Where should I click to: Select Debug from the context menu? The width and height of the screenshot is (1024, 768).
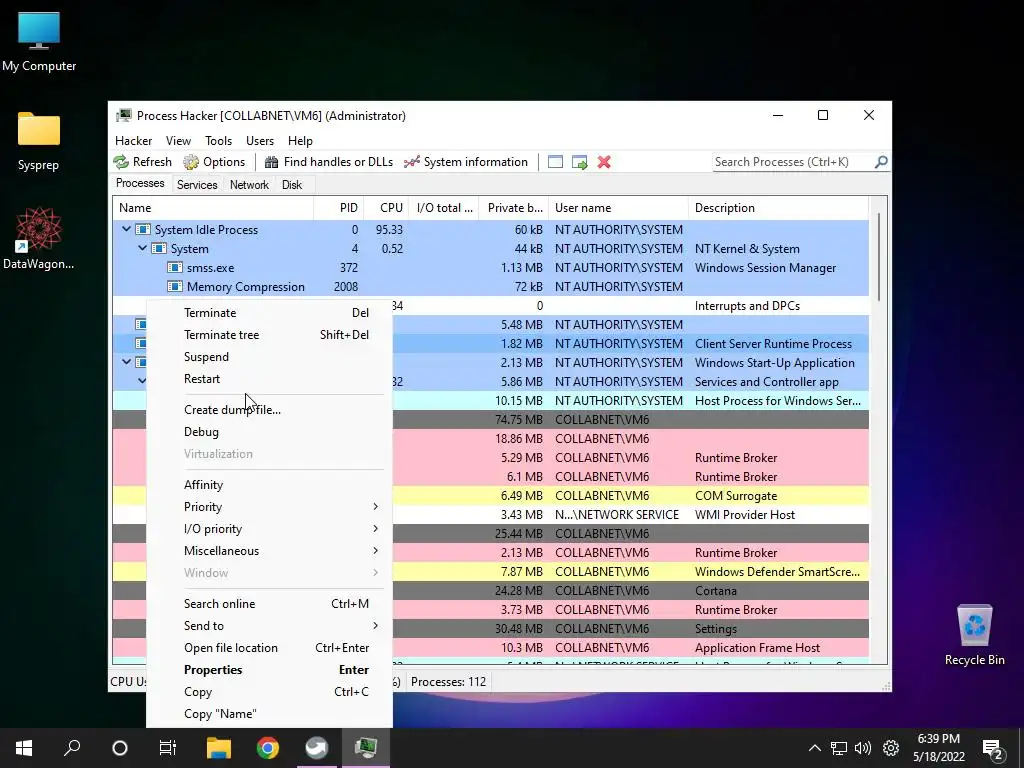click(270, 432)
